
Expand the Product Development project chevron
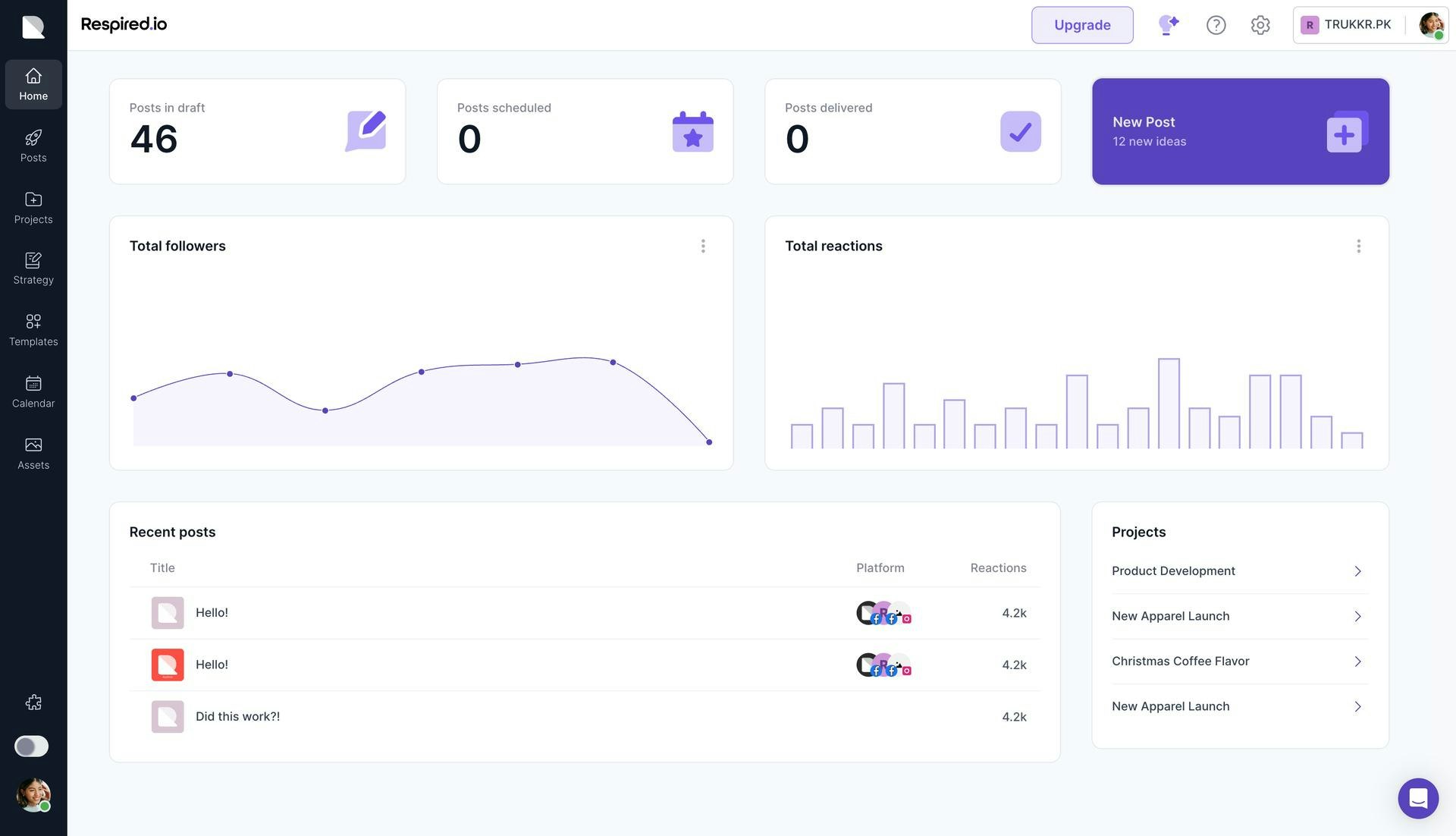(1357, 571)
